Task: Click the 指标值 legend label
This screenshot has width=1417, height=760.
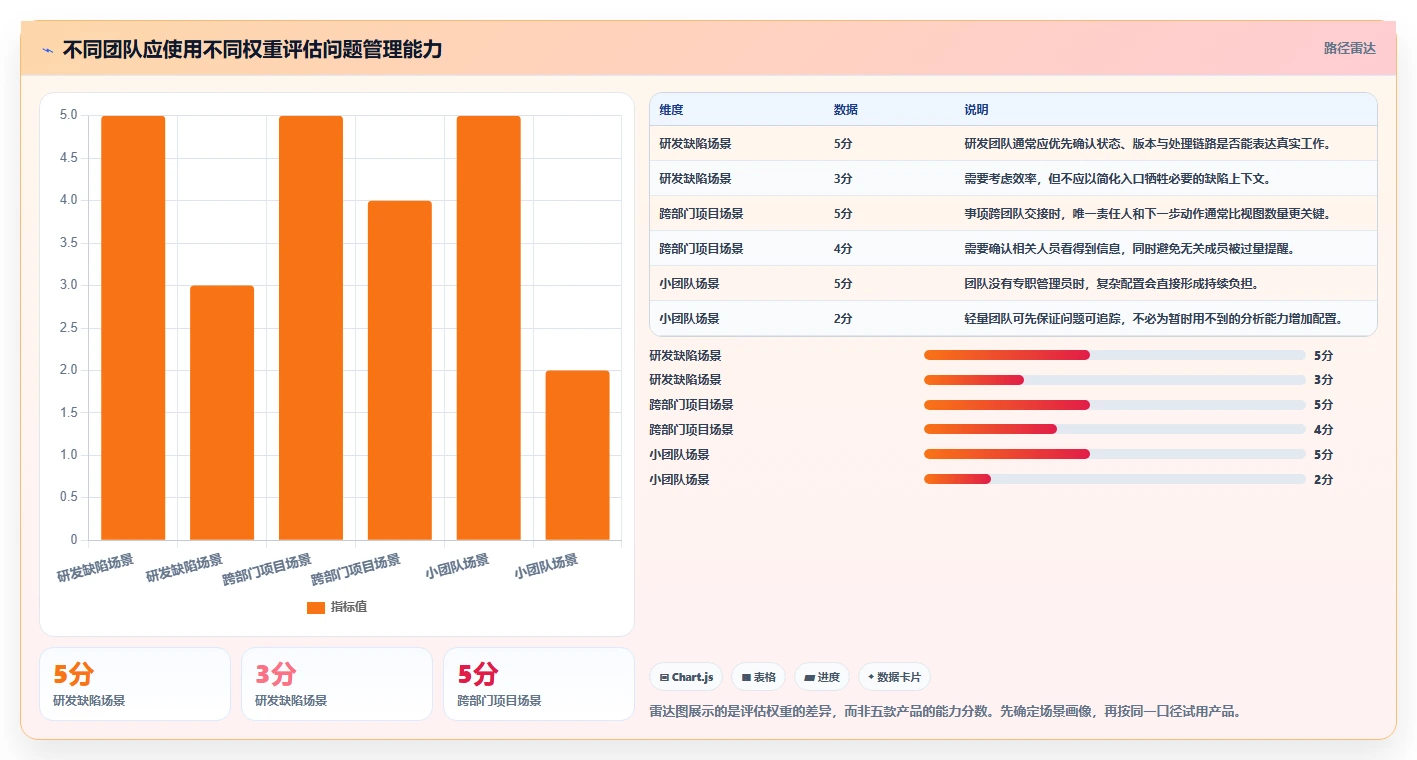Action: coord(349,607)
